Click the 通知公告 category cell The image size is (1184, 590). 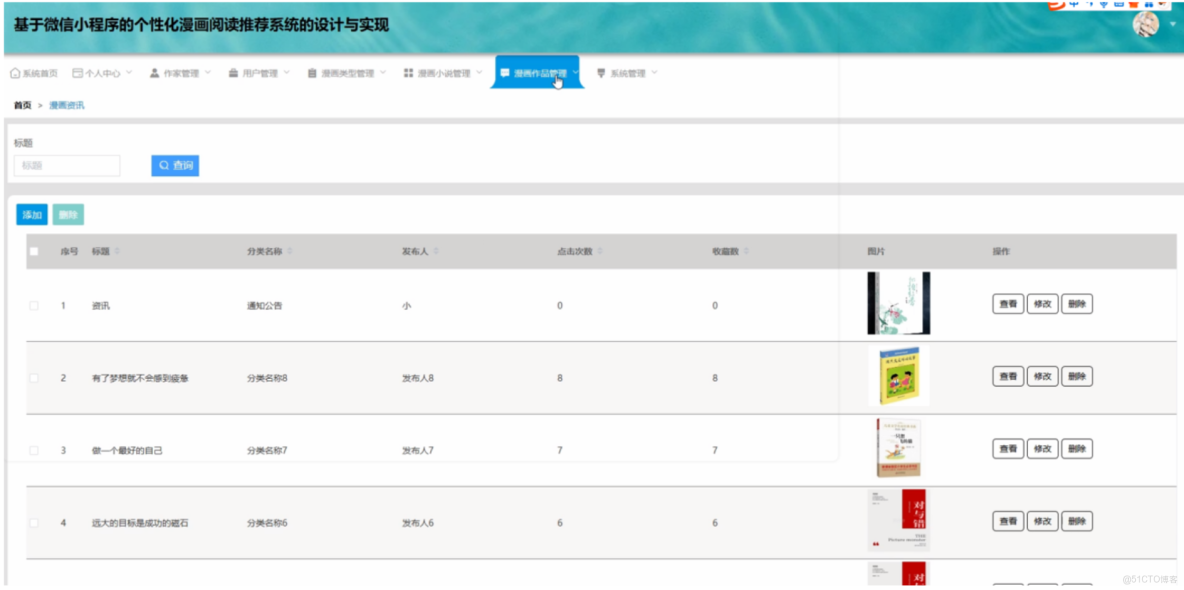pyautogui.click(x=265, y=306)
